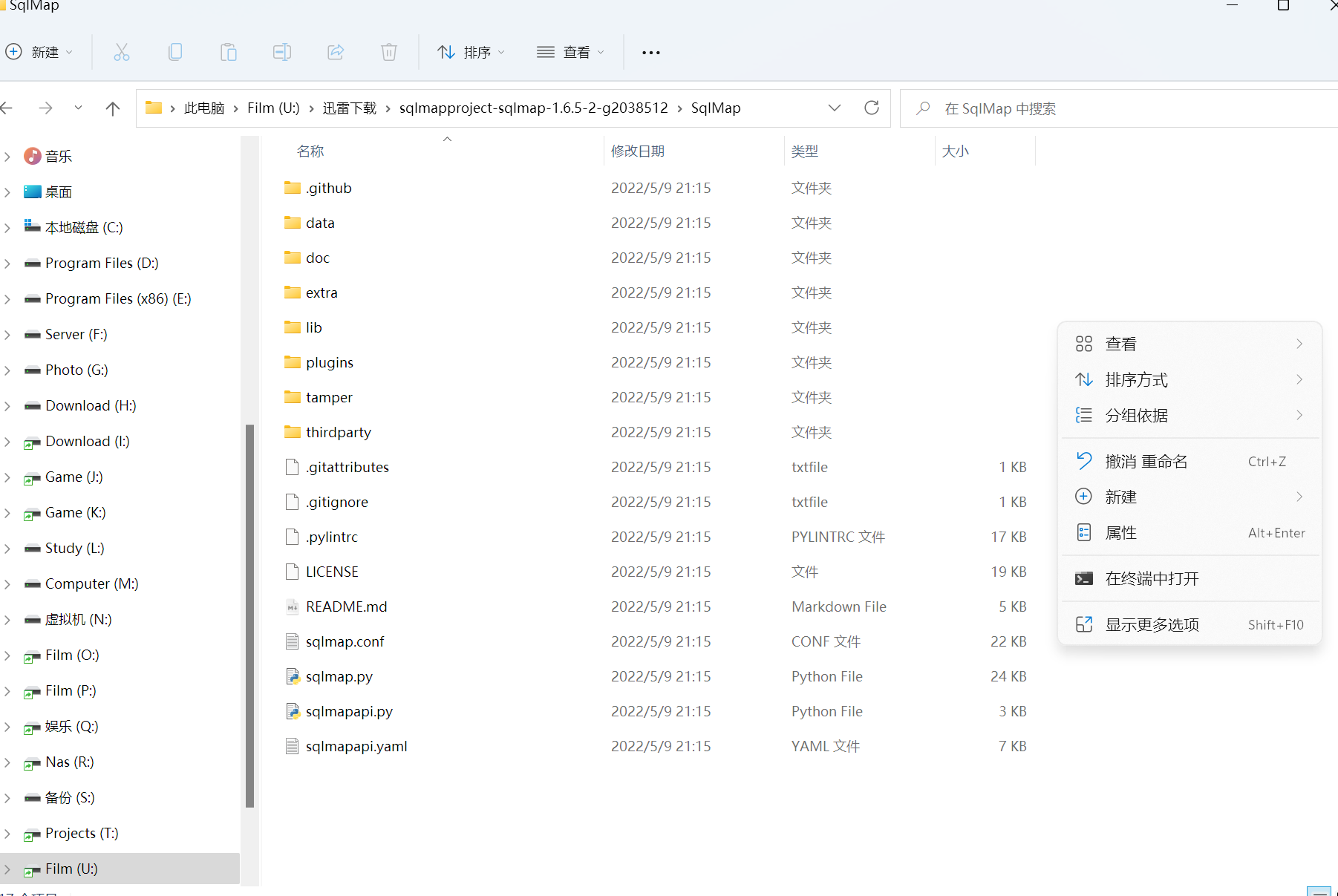1338x896 pixels.
Task: Click the 新建 button in toolbar
Action: (39, 52)
